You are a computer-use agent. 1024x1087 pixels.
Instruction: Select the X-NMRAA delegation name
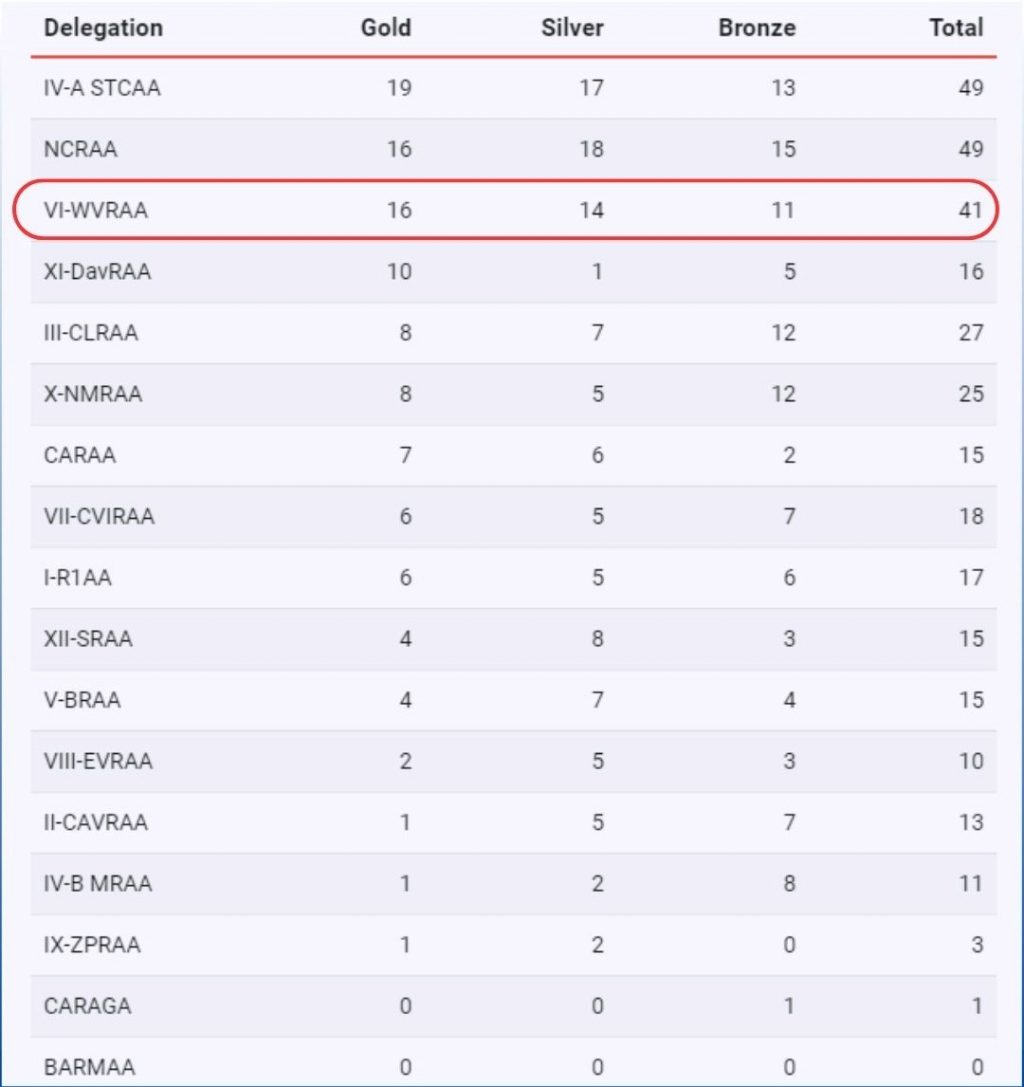tap(93, 394)
